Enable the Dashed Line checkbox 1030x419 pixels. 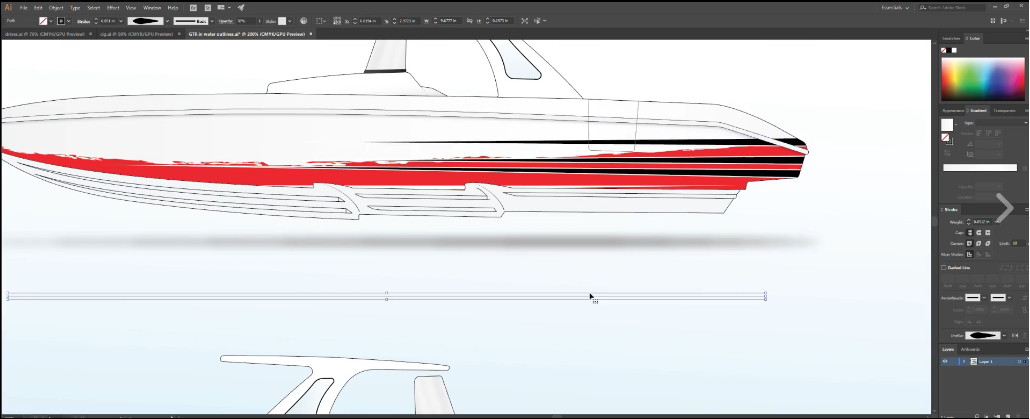point(944,267)
